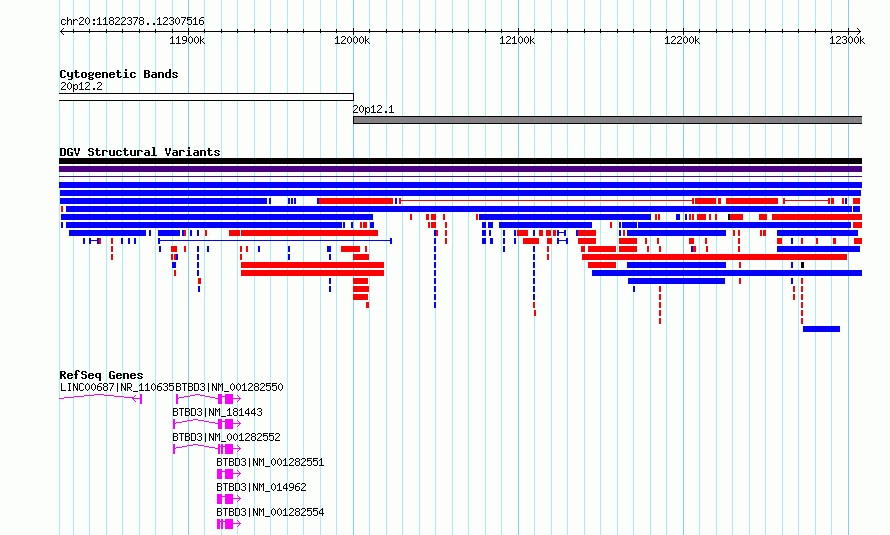Click the BTBD3|NM_001282551 transcript label
The image size is (890, 535).
click(x=270, y=462)
